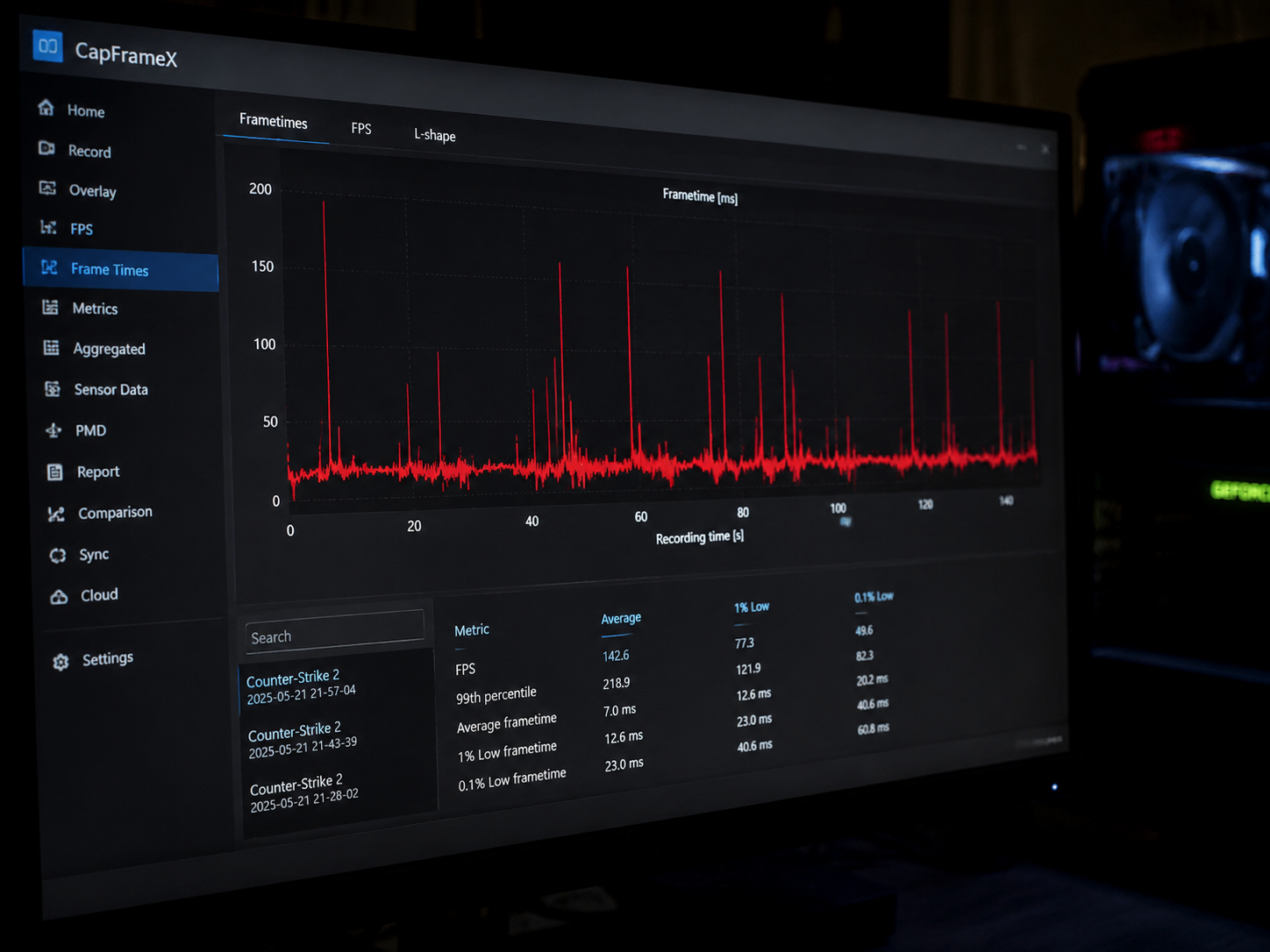
Task: Click the Frametime [ms] chart title
Action: coord(700,196)
